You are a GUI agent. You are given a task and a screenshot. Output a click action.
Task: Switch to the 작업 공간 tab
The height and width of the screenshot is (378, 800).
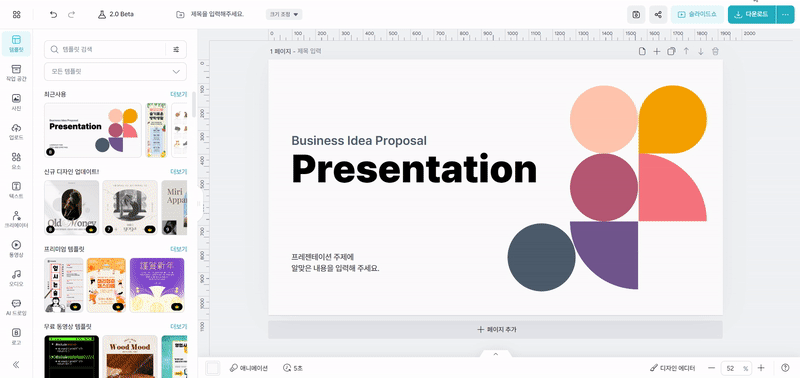point(16,72)
